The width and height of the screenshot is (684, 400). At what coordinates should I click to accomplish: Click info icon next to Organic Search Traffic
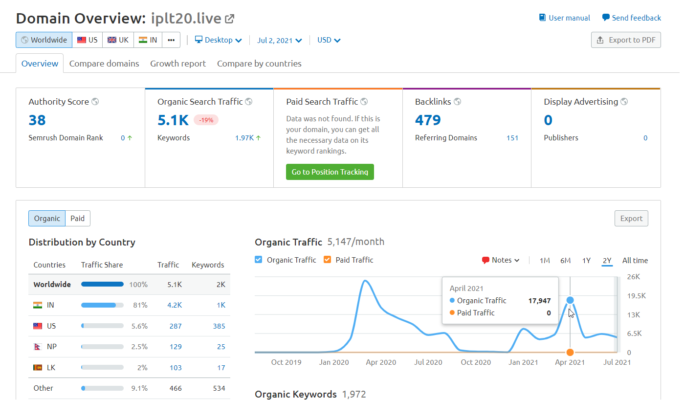(249, 102)
